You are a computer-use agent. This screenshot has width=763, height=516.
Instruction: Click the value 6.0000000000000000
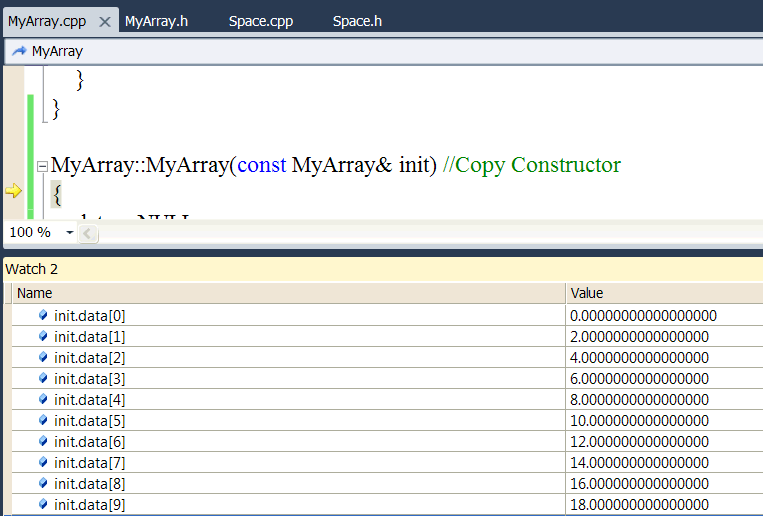pos(639,379)
